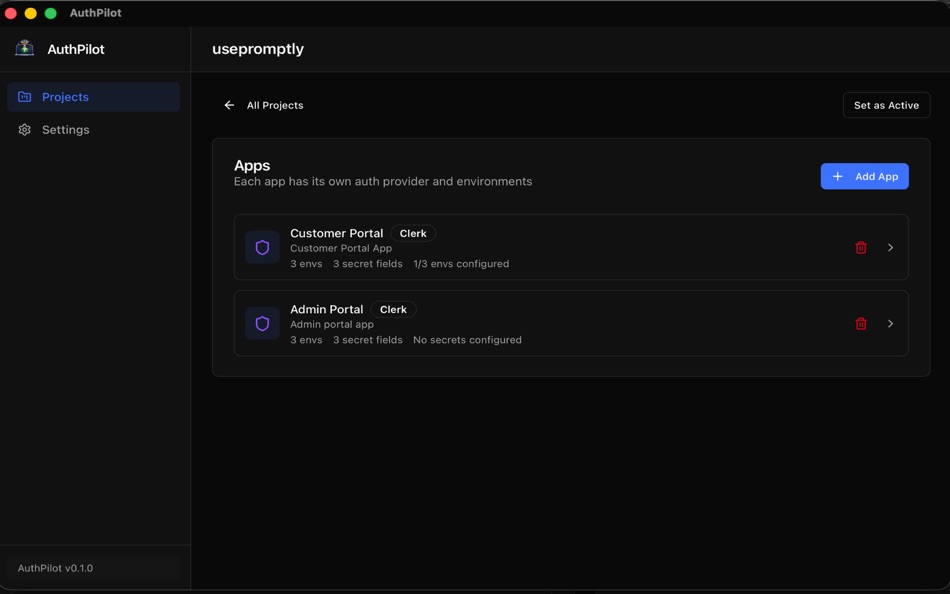The height and width of the screenshot is (594, 950).
Task: Click the Clerk badge on Admin Portal
Action: pos(393,310)
